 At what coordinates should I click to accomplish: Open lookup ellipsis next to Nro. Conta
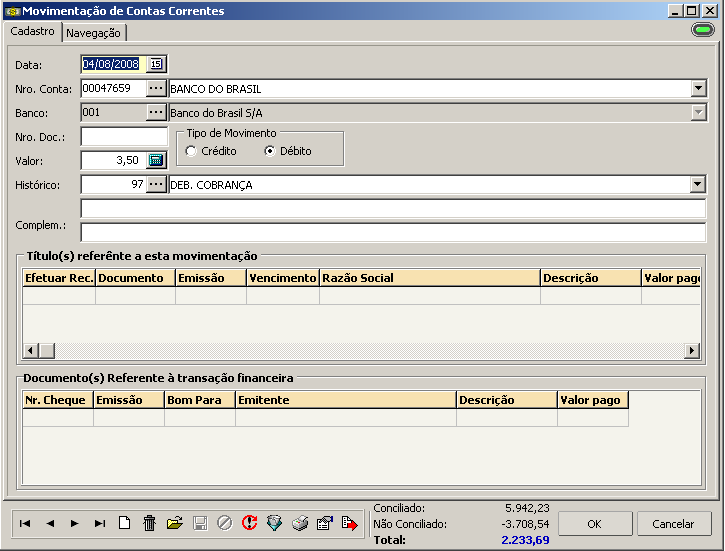156,88
